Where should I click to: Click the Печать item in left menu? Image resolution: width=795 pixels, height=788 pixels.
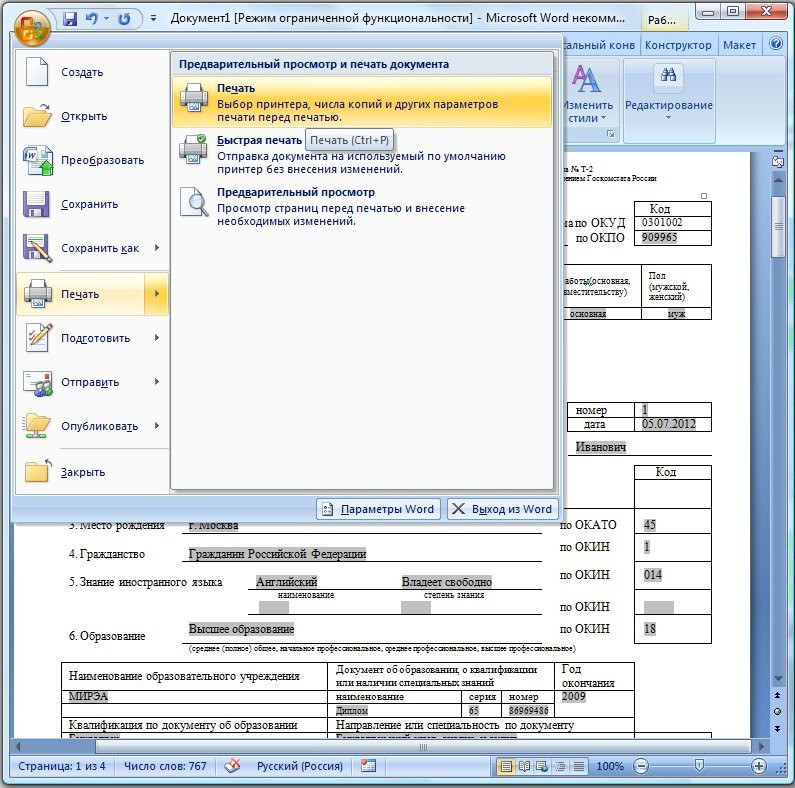coord(81,294)
